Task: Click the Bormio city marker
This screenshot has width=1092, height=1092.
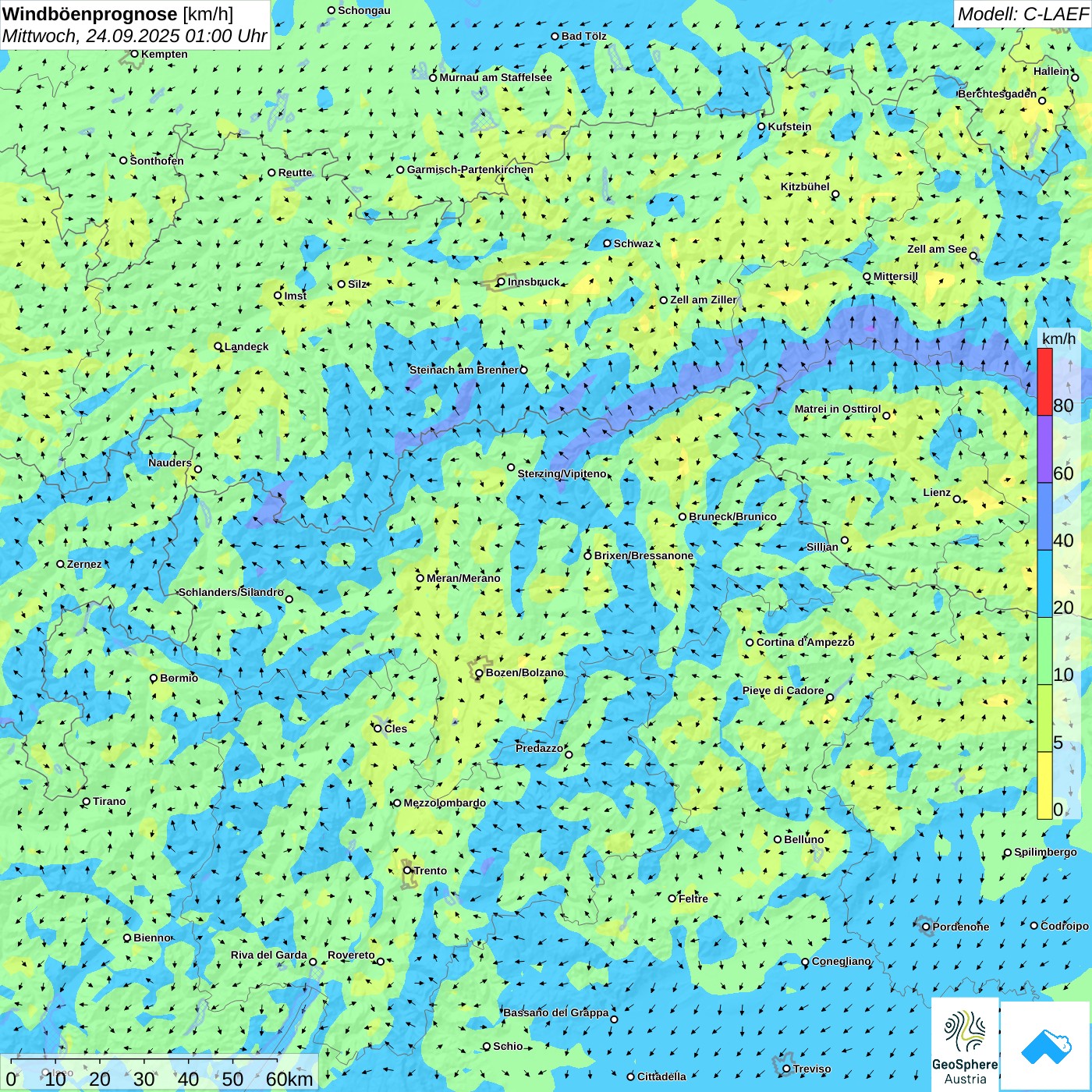Action: coord(154,679)
